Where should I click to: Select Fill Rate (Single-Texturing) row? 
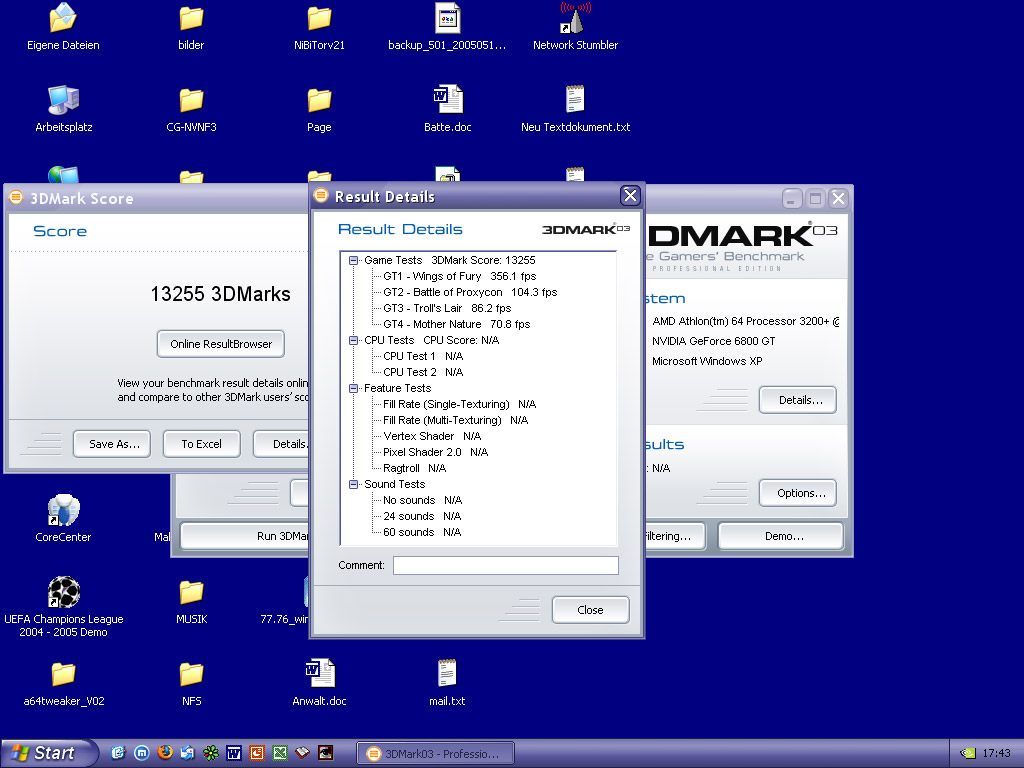click(x=460, y=404)
